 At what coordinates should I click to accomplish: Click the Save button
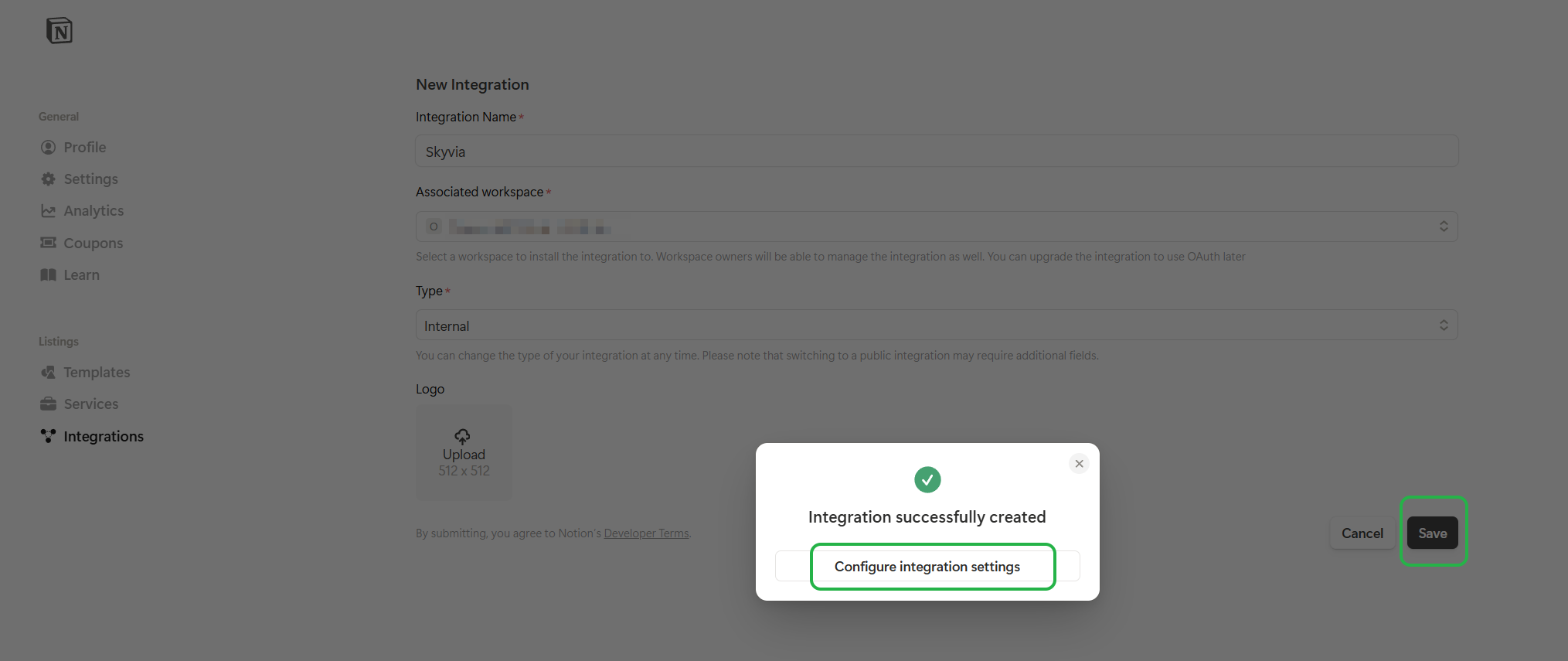1432,533
